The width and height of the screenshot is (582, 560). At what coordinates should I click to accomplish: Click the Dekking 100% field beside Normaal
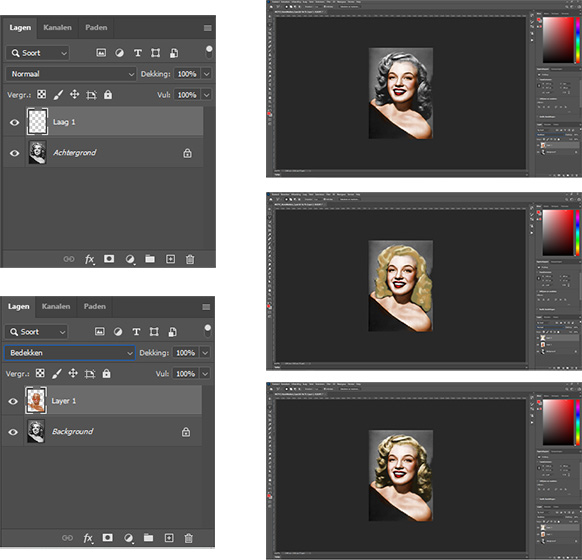click(187, 74)
